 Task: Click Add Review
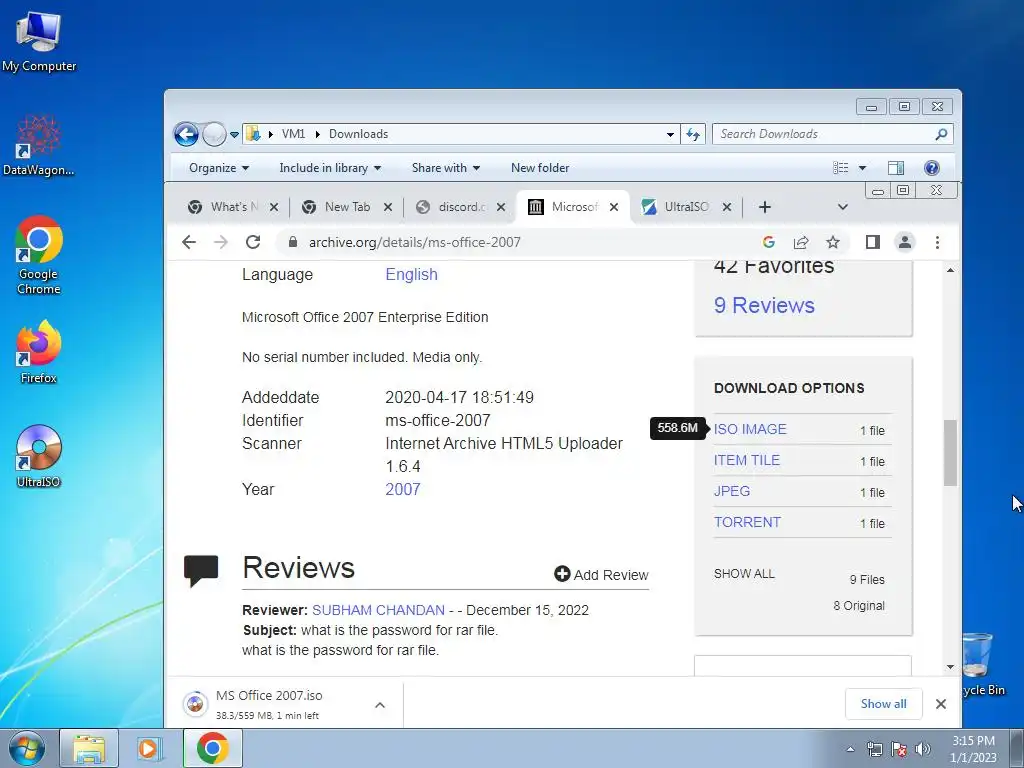click(601, 575)
